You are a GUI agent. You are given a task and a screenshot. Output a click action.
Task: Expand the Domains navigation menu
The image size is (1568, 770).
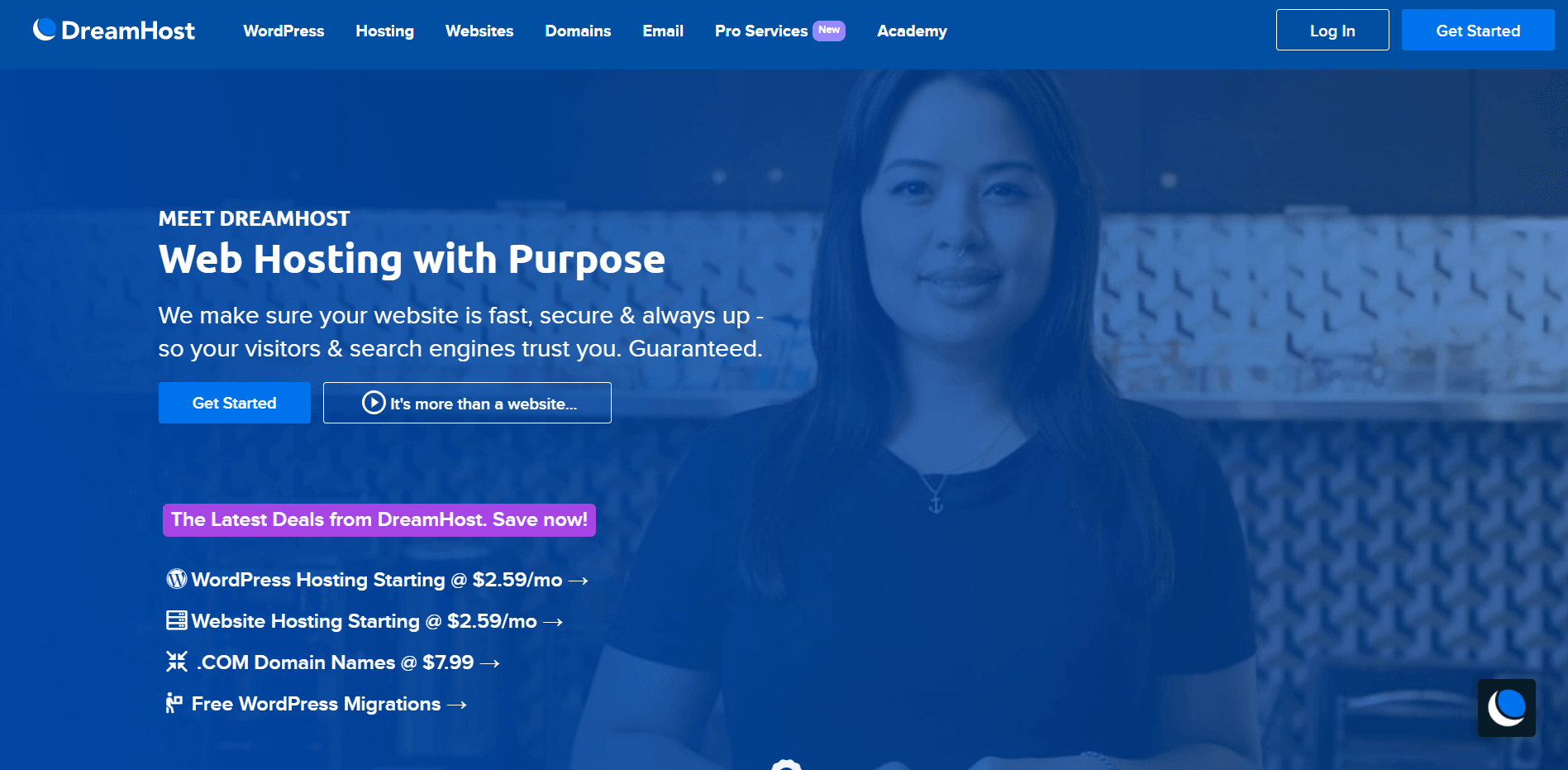[578, 31]
